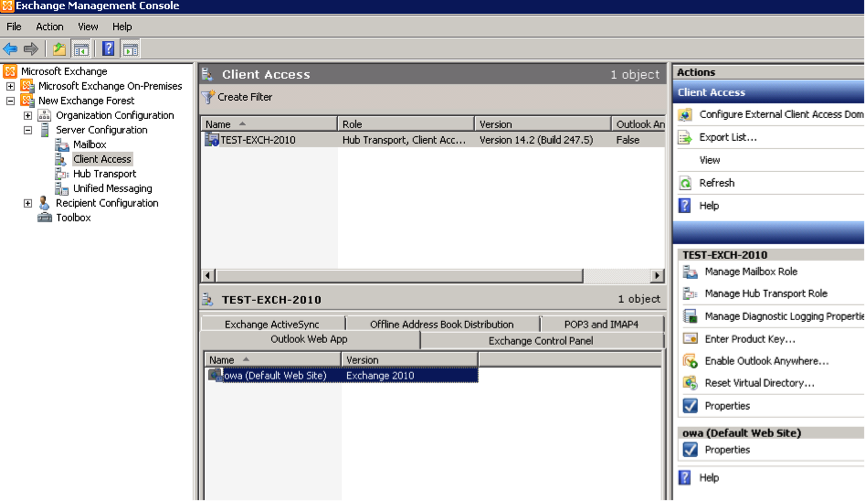Select the Outlook Web App tab
This screenshot has width=865, height=501.
click(x=309, y=339)
